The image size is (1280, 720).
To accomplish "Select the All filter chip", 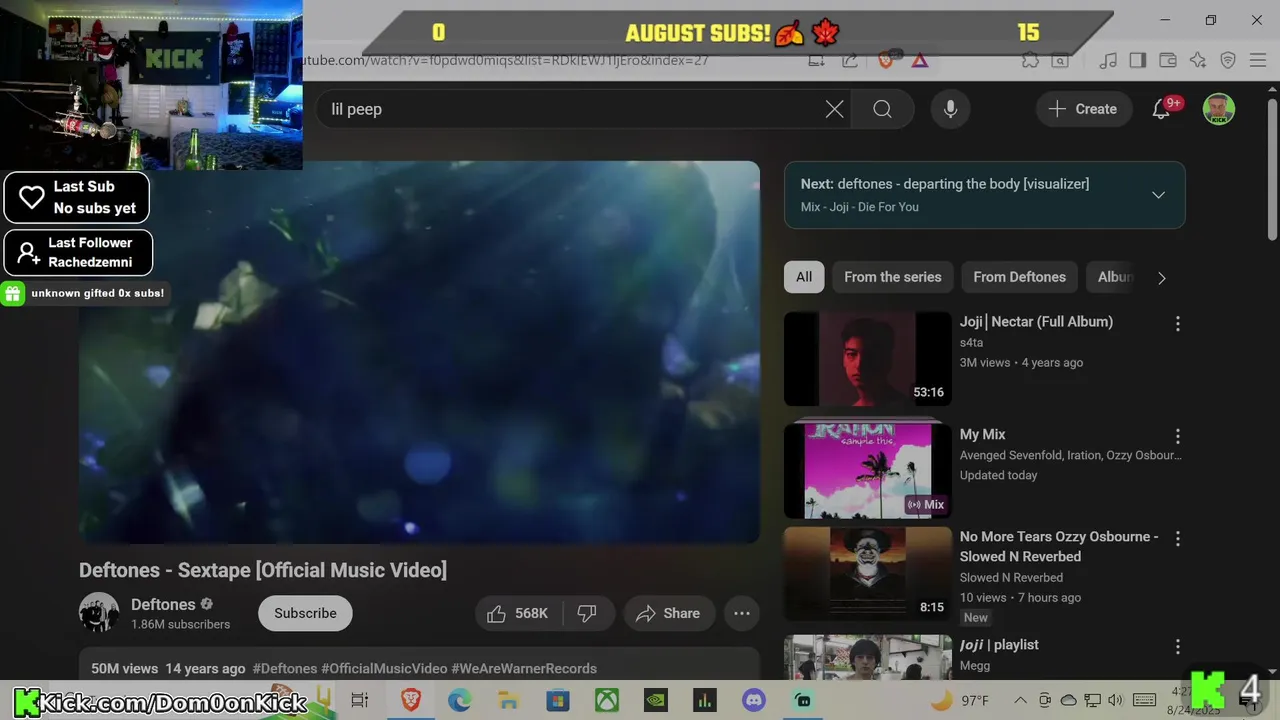I will click(x=804, y=277).
